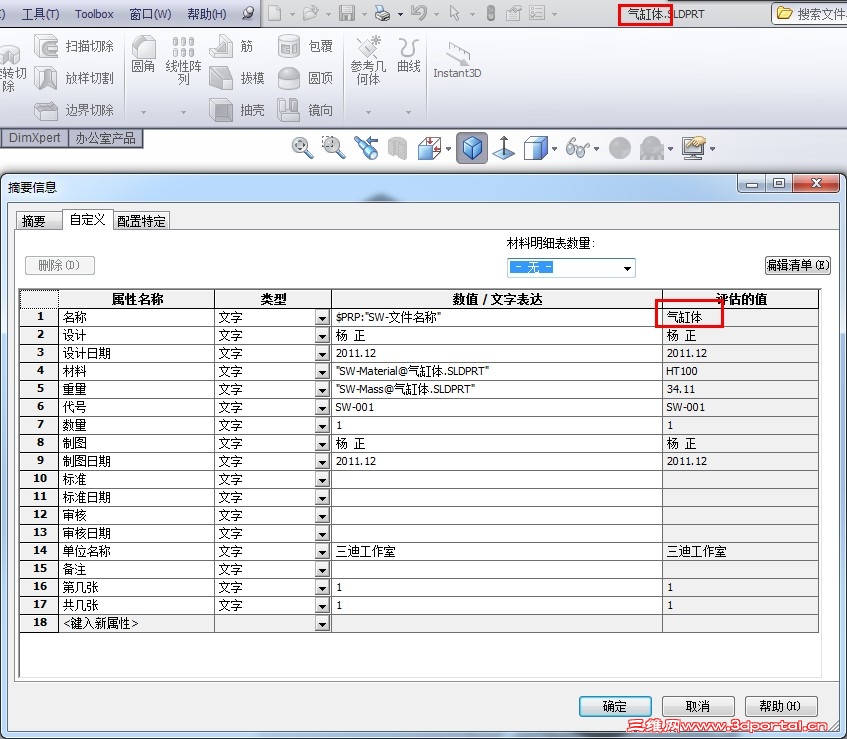Confirm with the 确定 button
This screenshot has height=739, width=847.
pyautogui.click(x=614, y=705)
